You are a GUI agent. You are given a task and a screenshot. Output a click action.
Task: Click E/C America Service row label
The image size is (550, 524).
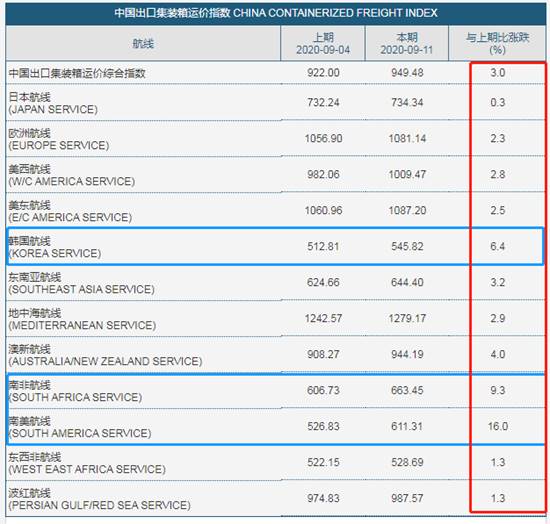pyautogui.click(x=70, y=211)
